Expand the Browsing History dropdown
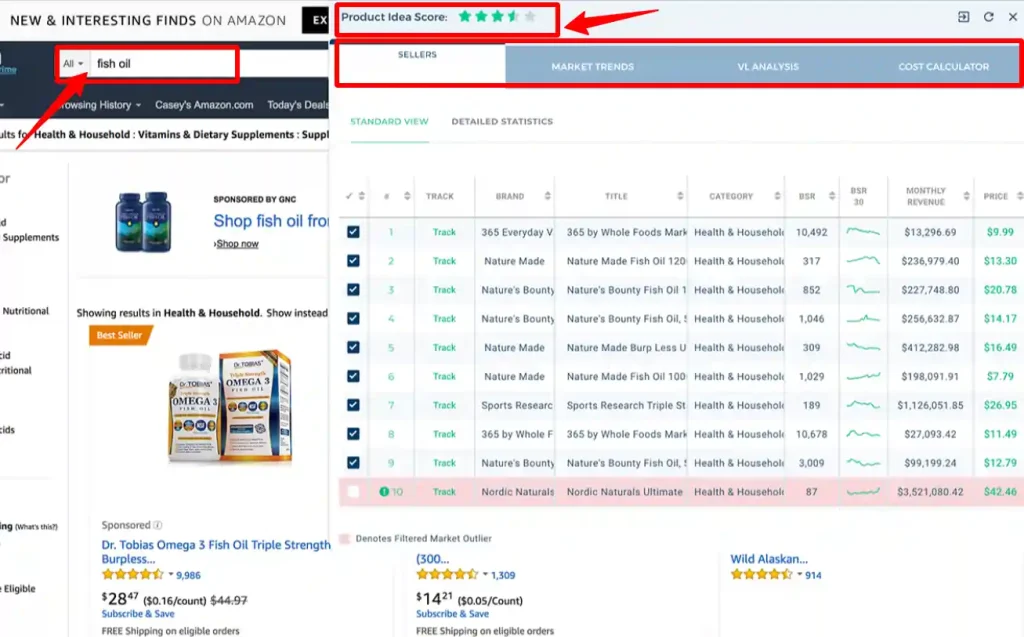This screenshot has height=637, width=1024. point(99,105)
